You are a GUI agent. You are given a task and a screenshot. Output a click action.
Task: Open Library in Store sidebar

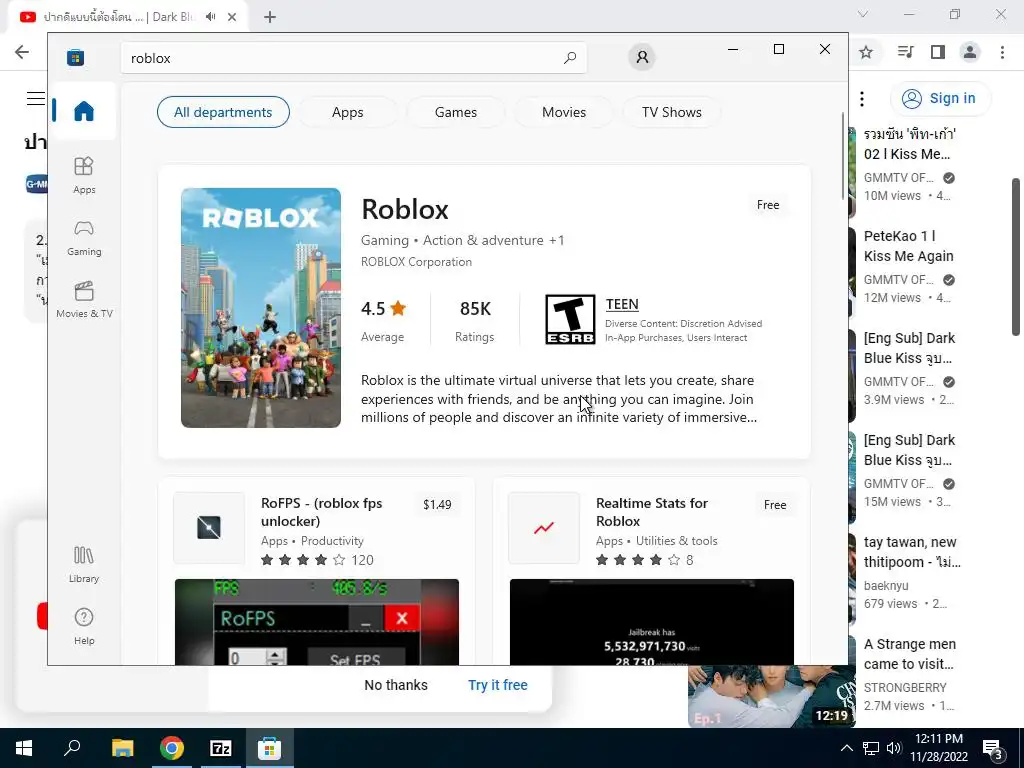coord(84,565)
